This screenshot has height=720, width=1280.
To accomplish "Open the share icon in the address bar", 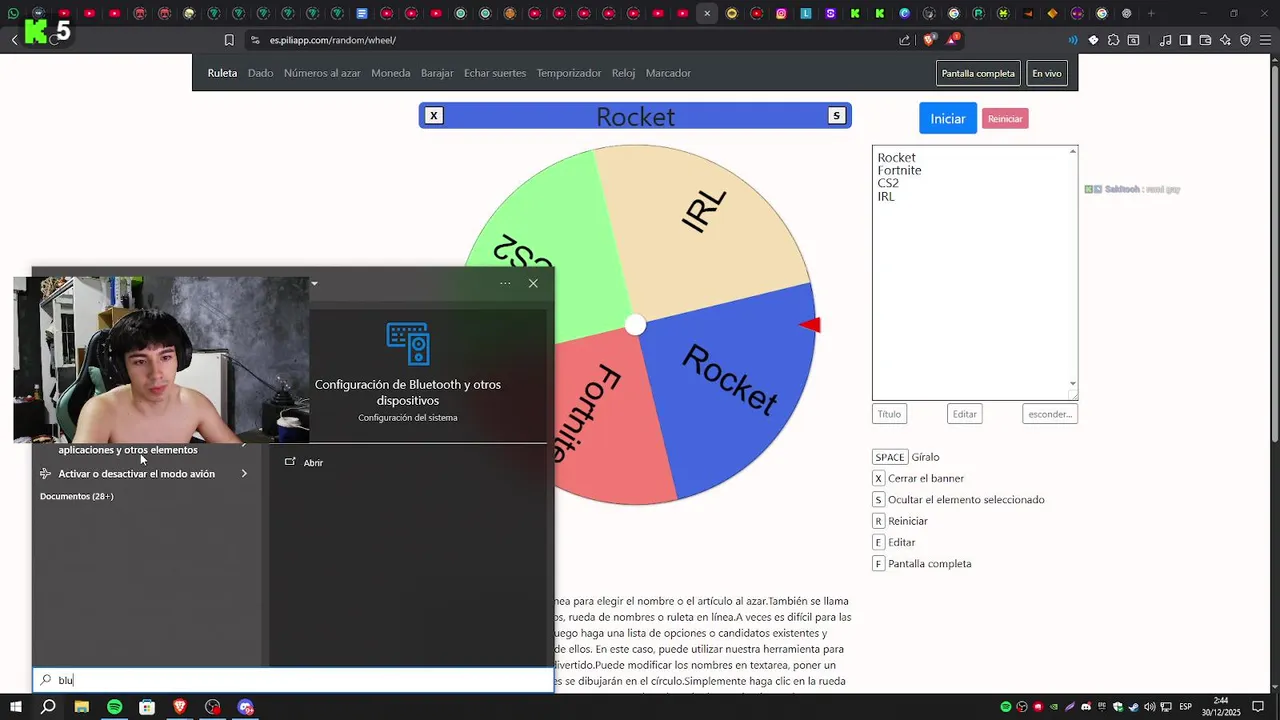I will 905,40.
